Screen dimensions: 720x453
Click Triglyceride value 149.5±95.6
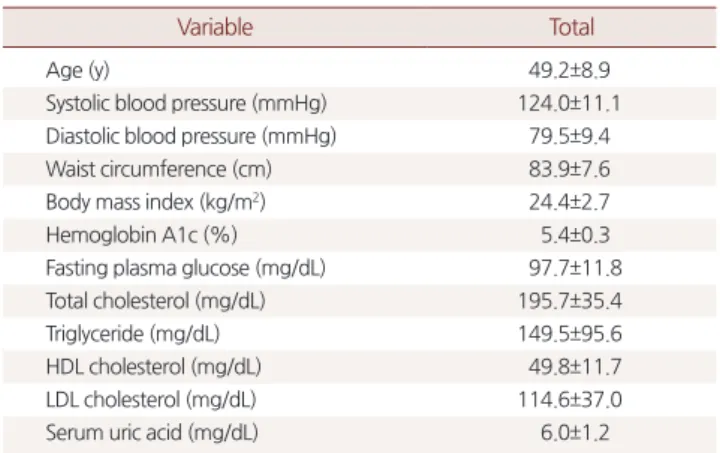[x=570, y=334]
